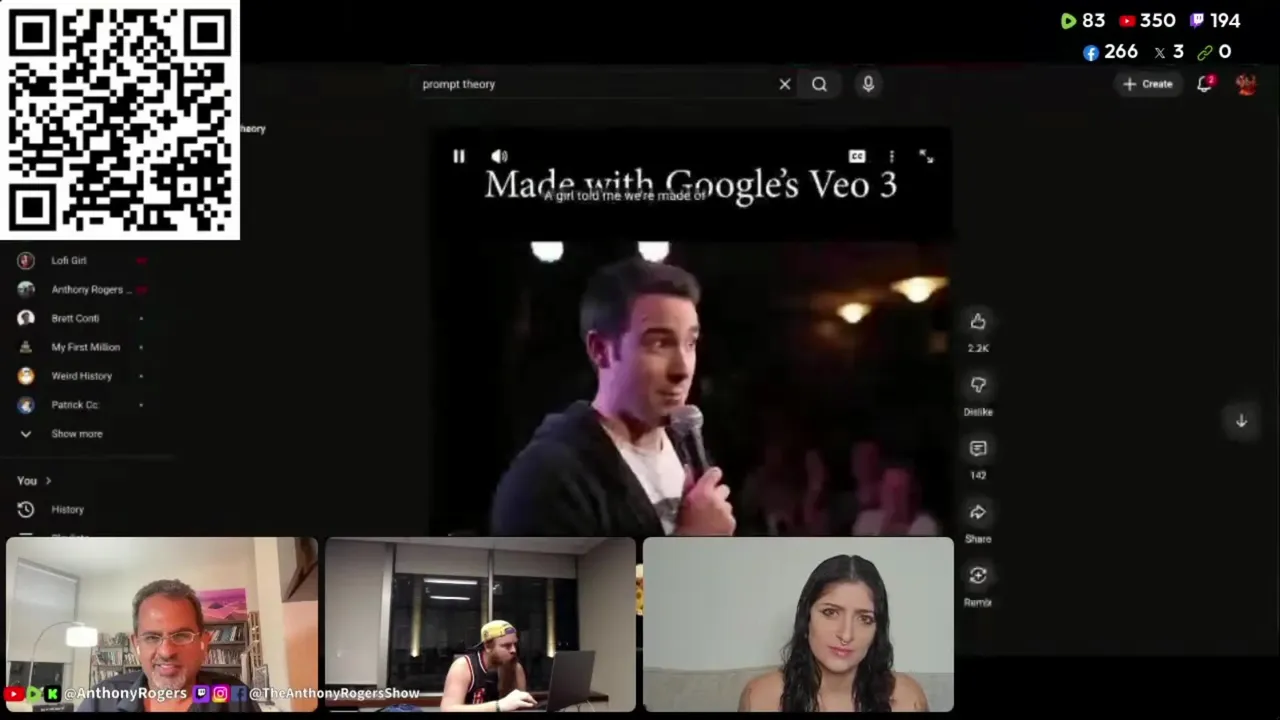Open the You section
The height and width of the screenshot is (720, 1280).
coord(33,481)
